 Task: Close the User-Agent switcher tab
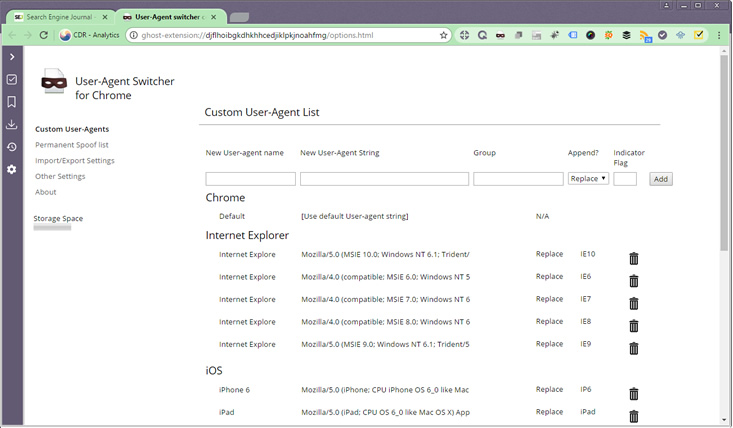pos(213,17)
